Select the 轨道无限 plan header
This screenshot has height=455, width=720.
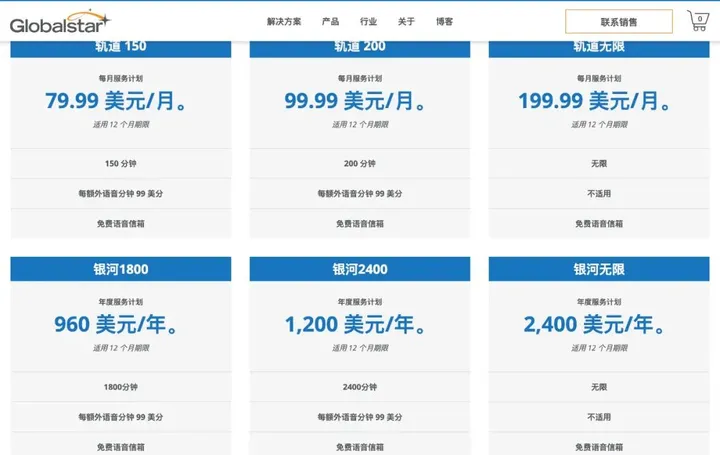pos(599,49)
